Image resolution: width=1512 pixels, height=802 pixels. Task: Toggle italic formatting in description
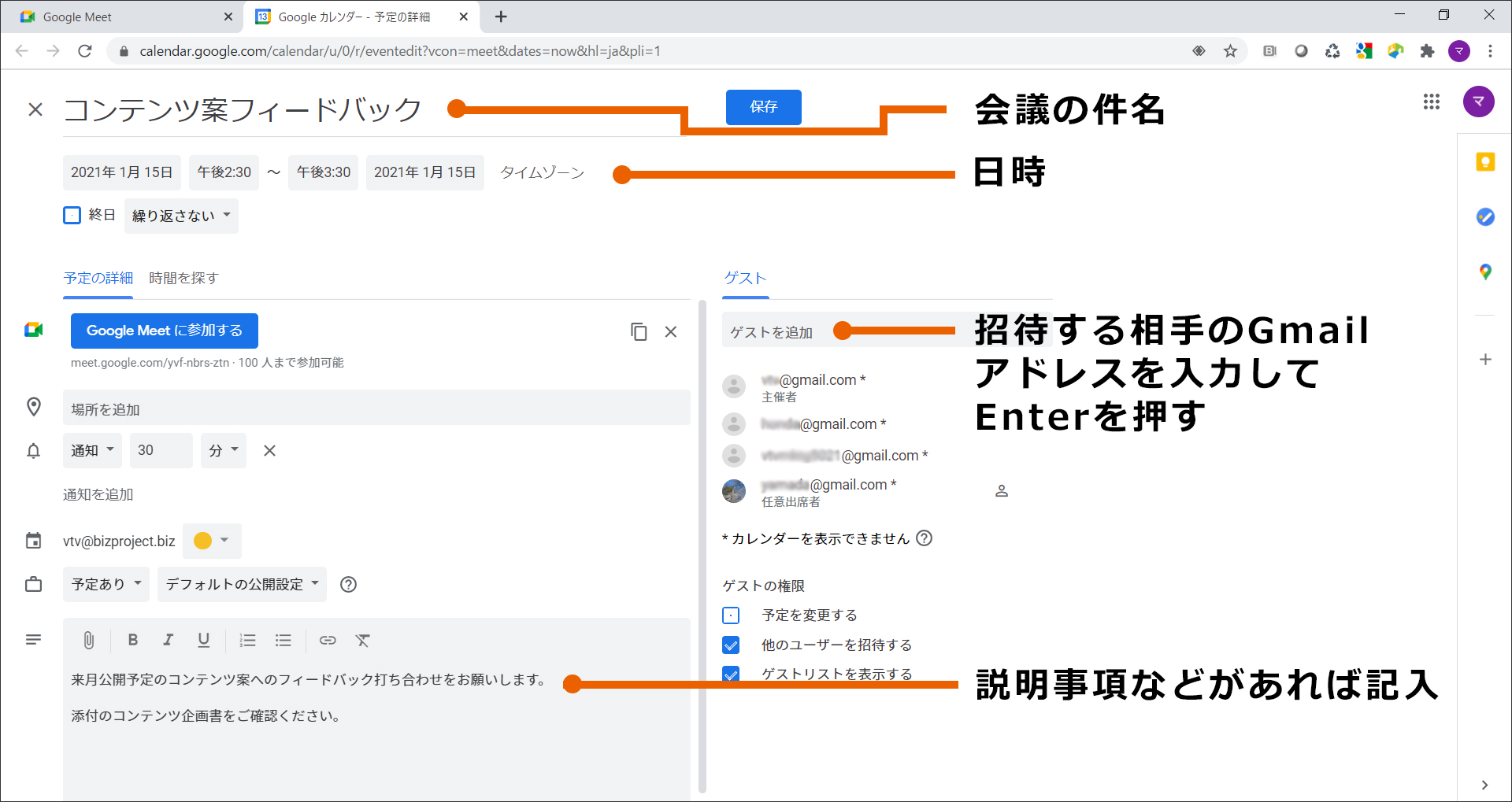point(169,640)
